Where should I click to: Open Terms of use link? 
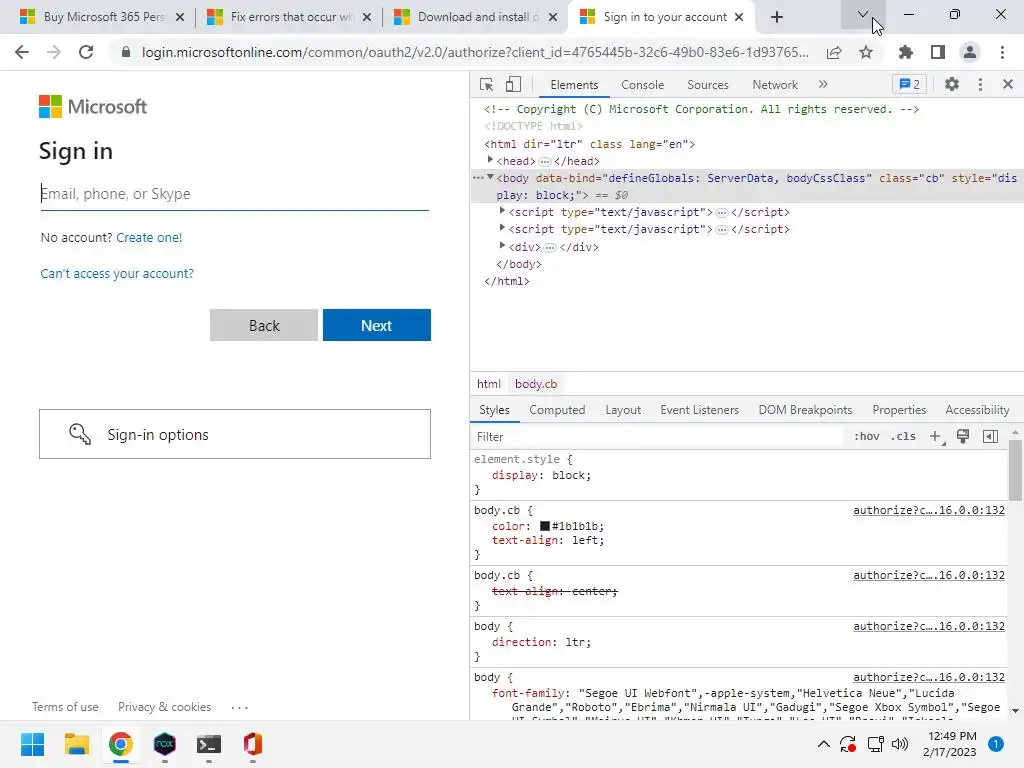(65, 707)
